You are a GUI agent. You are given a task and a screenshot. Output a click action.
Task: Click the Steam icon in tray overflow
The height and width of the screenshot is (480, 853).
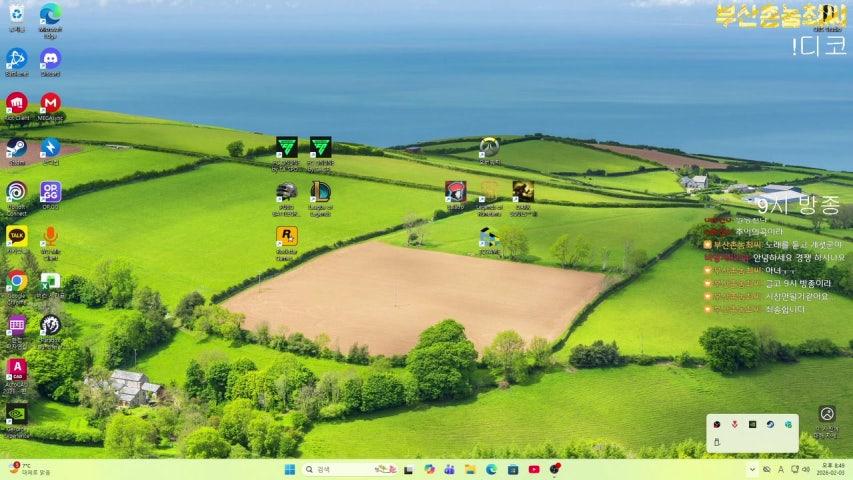(x=770, y=424)
